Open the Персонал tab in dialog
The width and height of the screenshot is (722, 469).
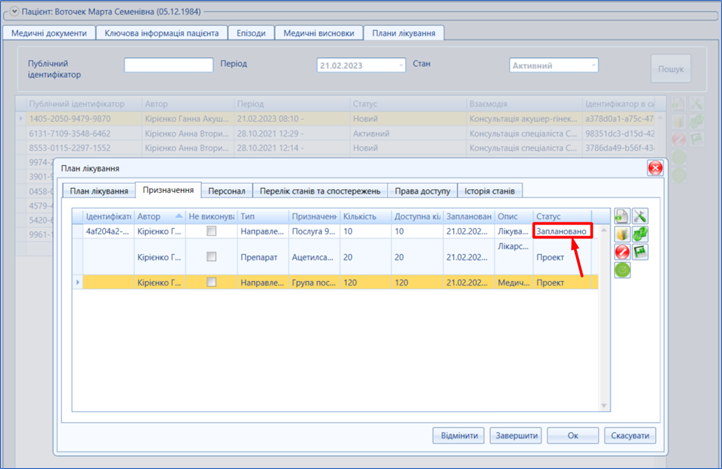pos(227,191)
